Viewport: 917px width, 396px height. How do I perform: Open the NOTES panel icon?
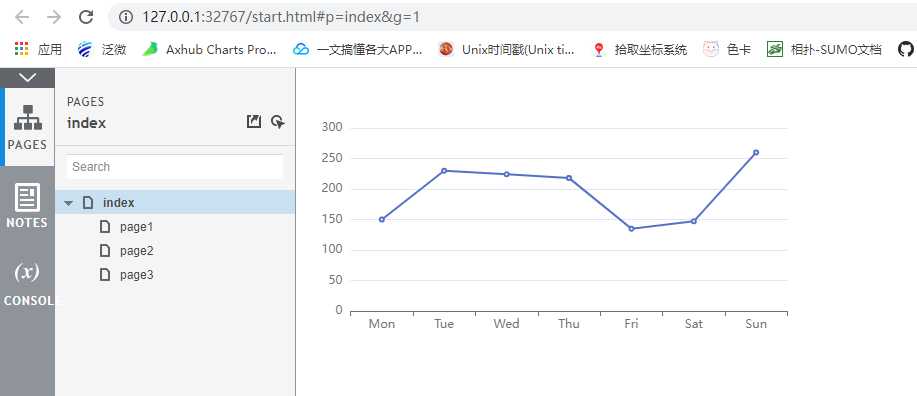click(x=27, y=205)
